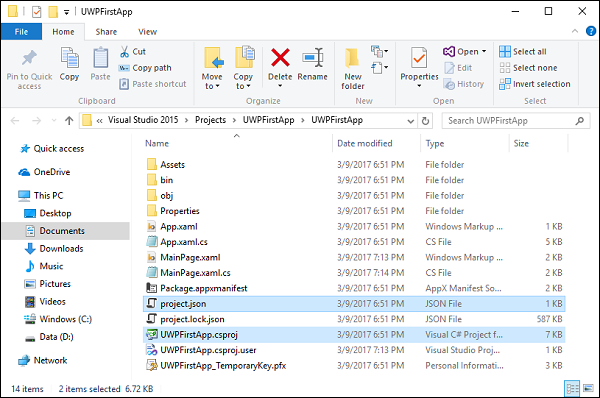
Task: Open the New item dropdown
Action: pos(379,51)
